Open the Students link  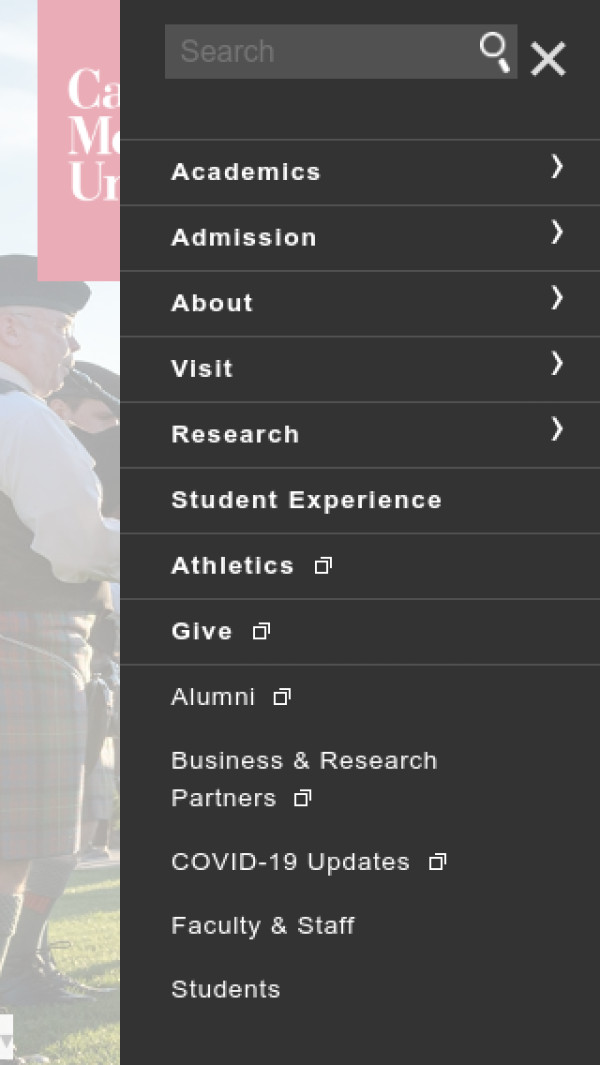coord(226,990)
